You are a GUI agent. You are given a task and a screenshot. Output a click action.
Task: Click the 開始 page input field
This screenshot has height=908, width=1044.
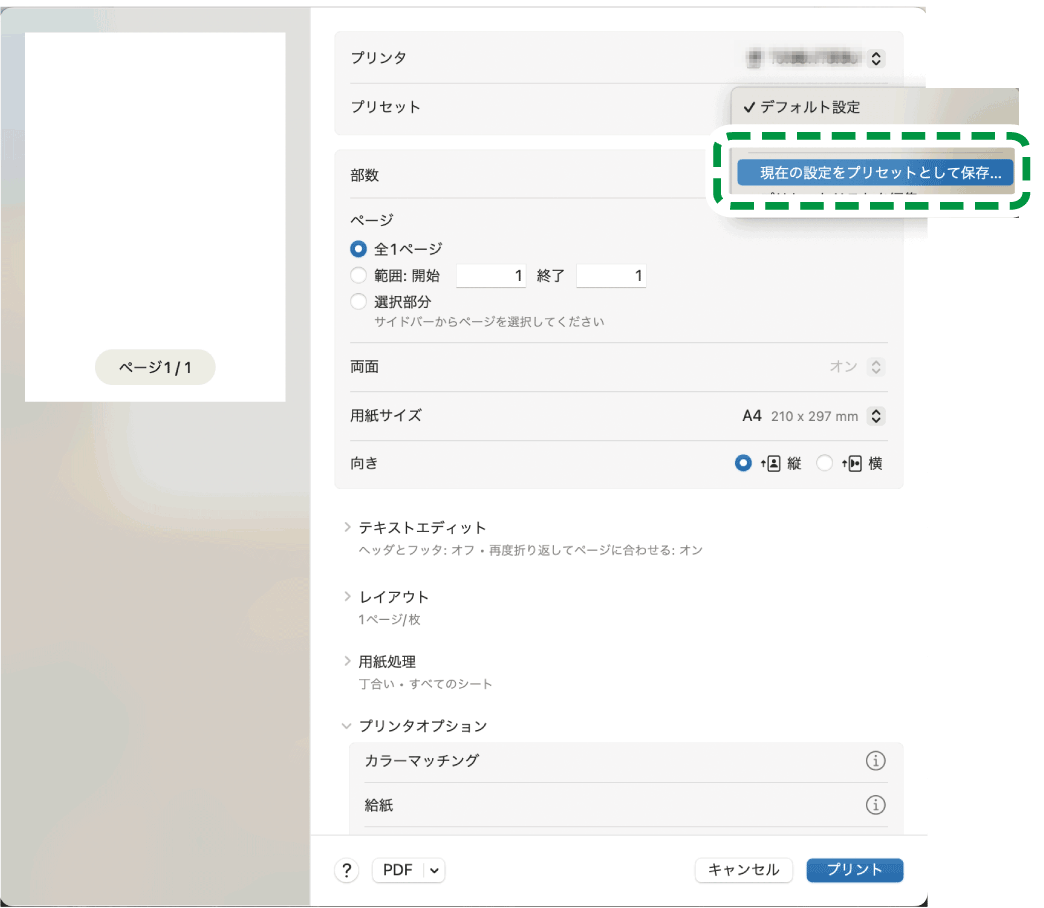[490, 275]
